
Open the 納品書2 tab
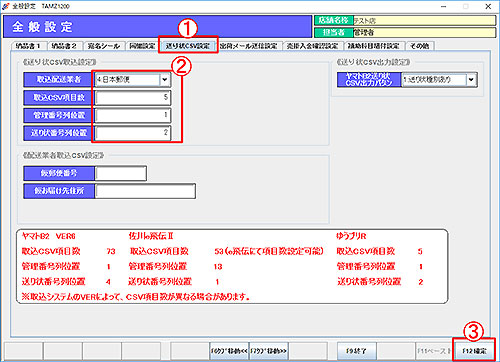(65, 46)
